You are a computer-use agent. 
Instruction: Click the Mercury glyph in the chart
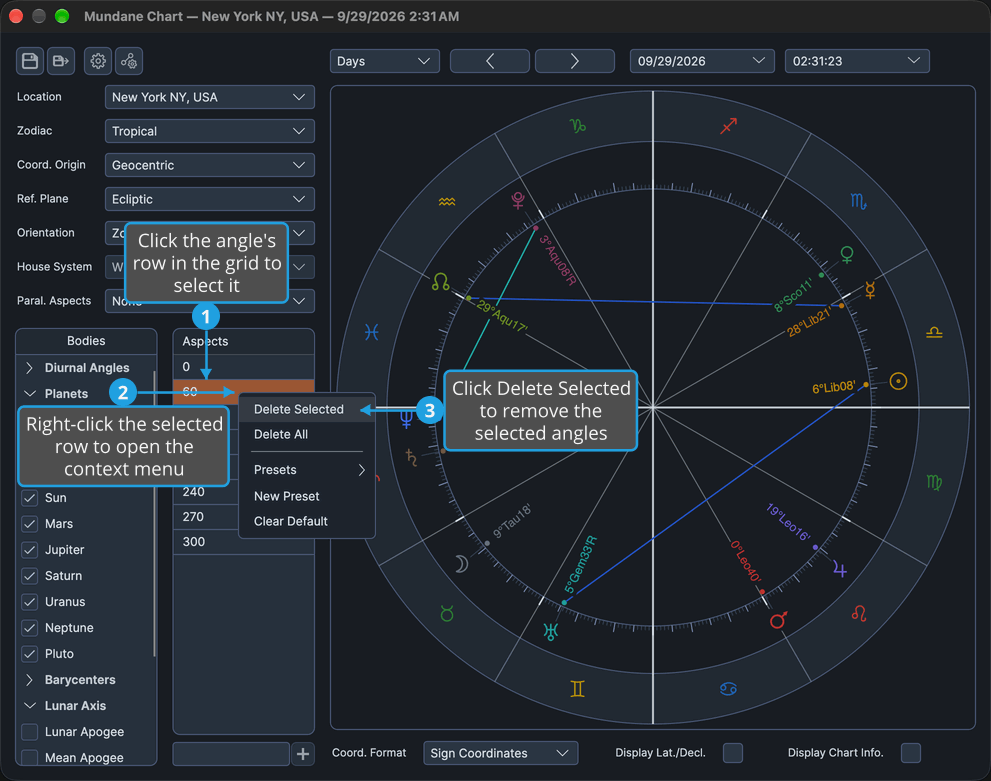[870, 289]
